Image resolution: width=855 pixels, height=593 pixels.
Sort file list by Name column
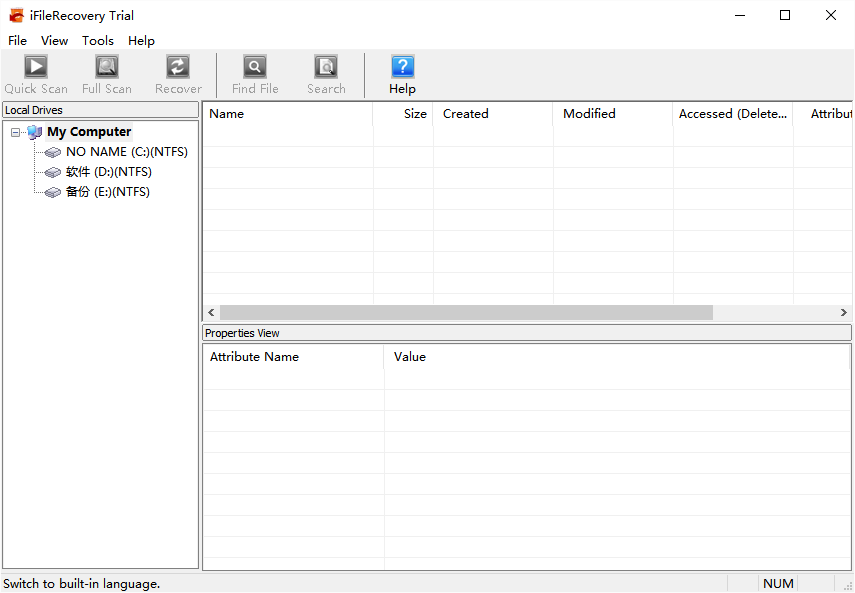tap(288, 114)
